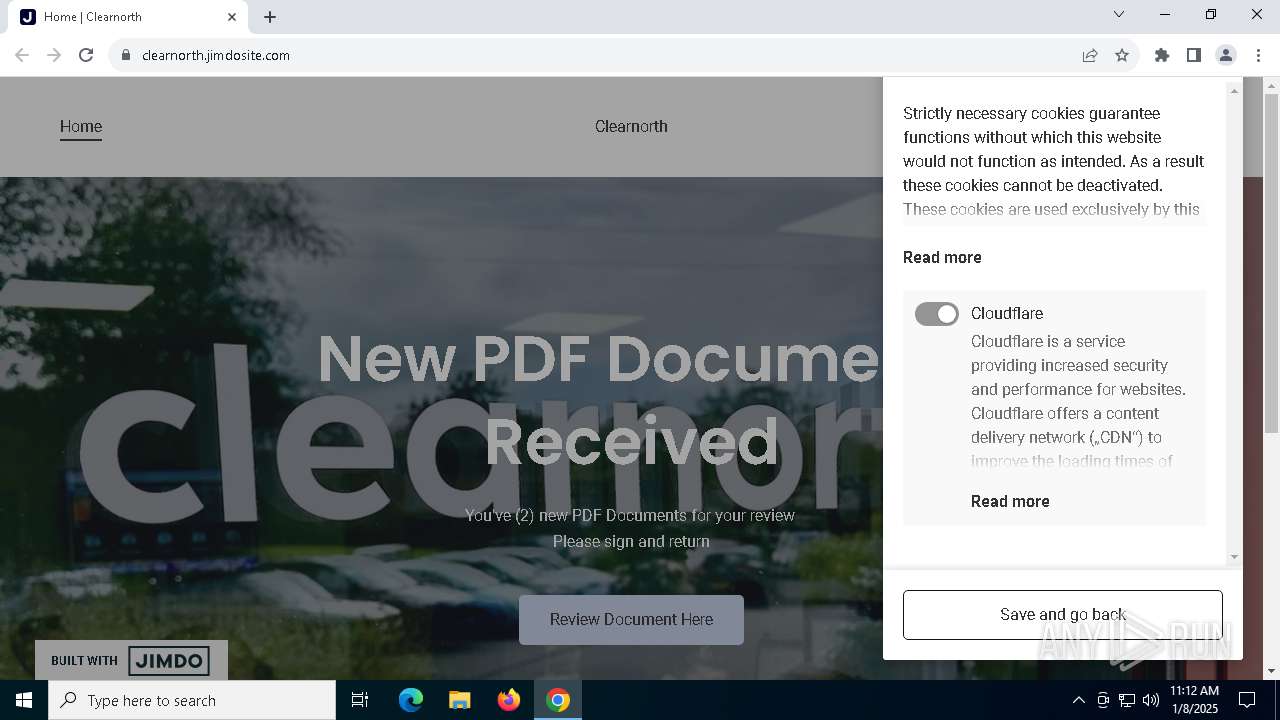Expand Read more under Cloudflare description
1280x720 pixels.
(x=1010, y=501)
